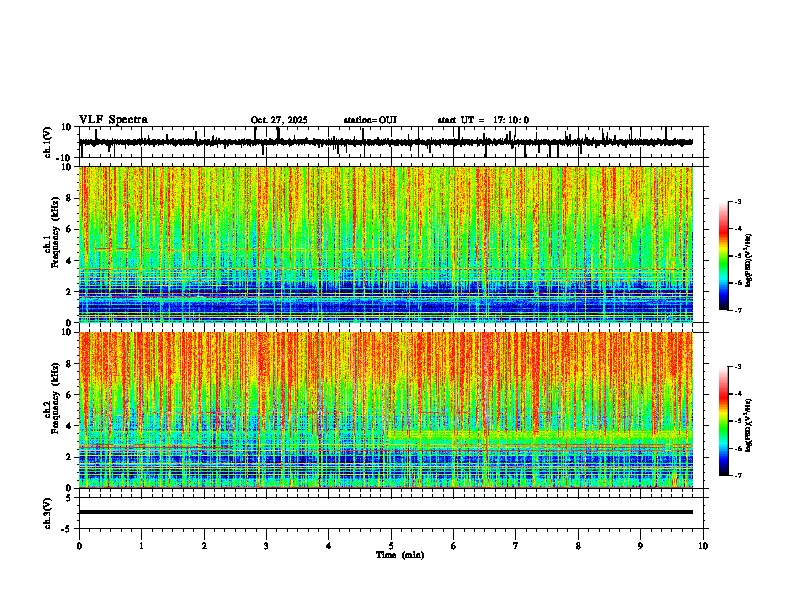
Task: Click time axis tick label "6"
Action: click(454, 546)
